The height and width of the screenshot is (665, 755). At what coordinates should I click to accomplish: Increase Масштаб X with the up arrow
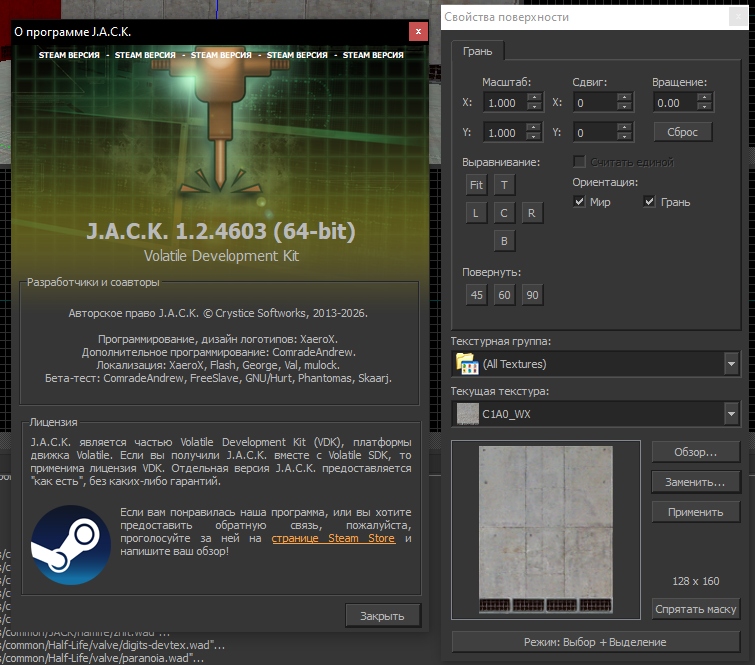click(x=534, y=98)
